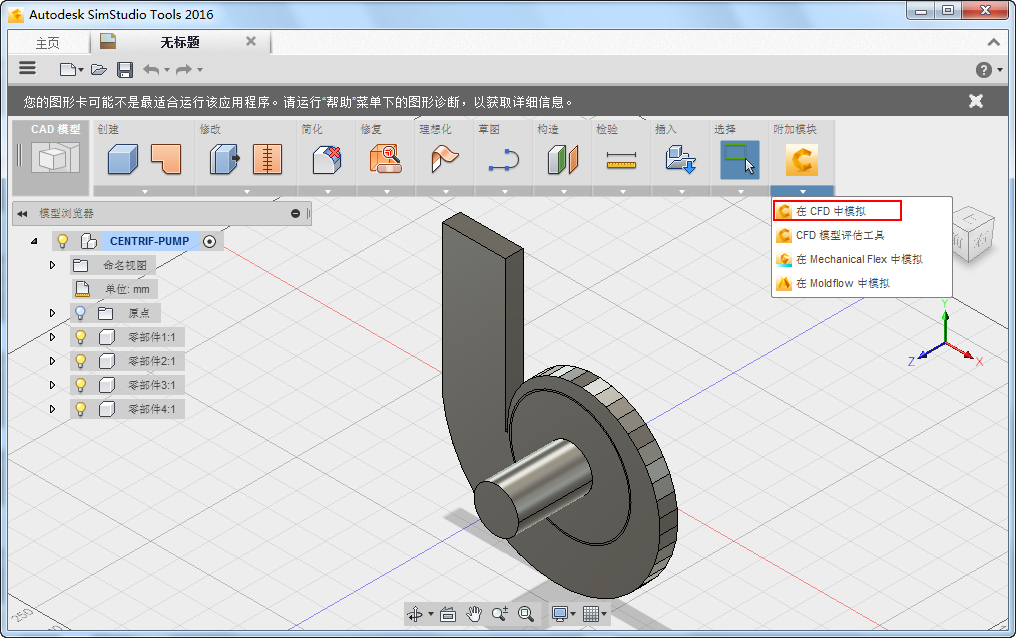This screenshot has height=638, width=1016.
Task: Hide 零部件4:1 using its light bulb
Action: 80,409
